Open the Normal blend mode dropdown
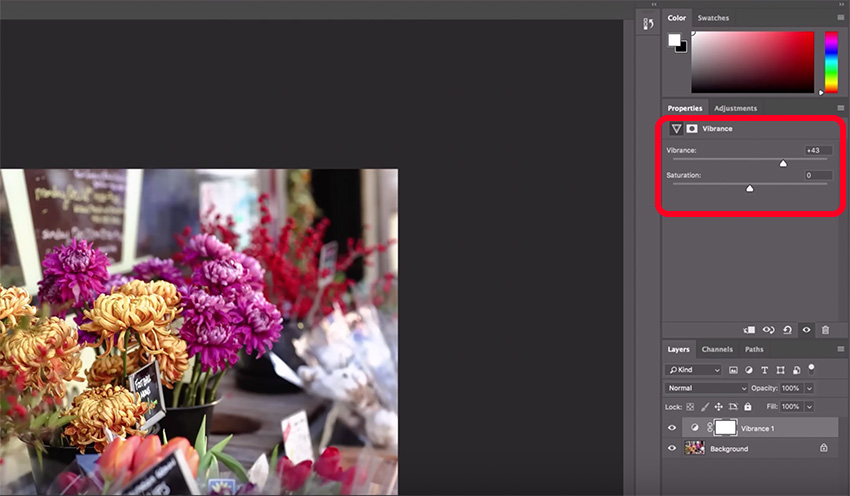Viewport: 850px width, 496px height. pyautogui.click(x=707, y=388)
